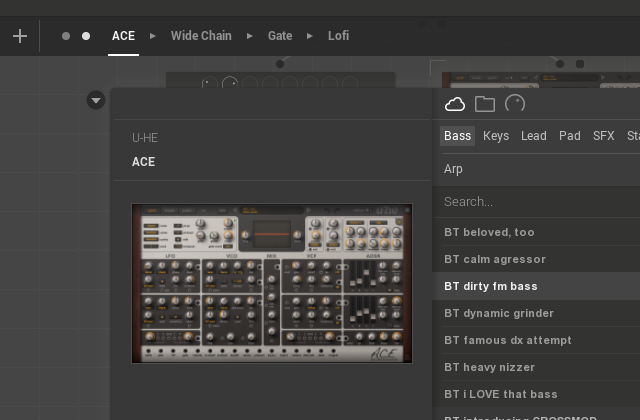
Task: Choose the Arp subcategory
Action: 453,169
